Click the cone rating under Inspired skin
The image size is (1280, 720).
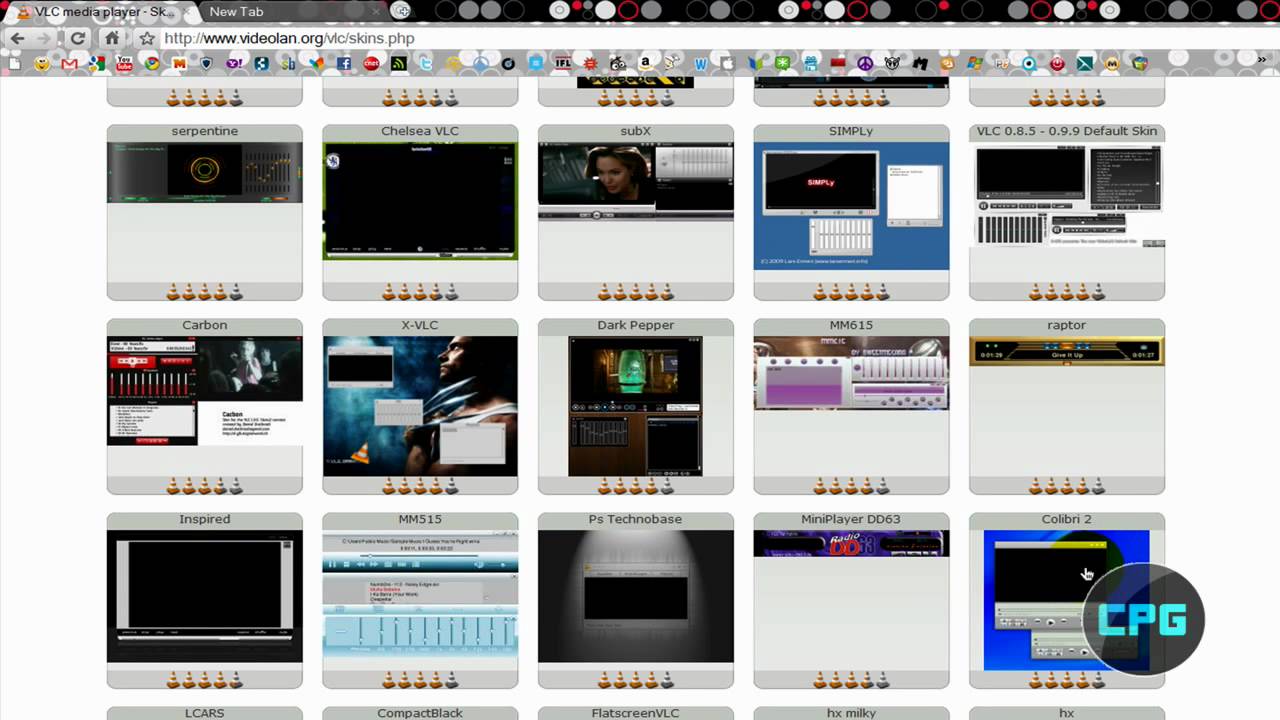pyautogui.click(x=205, y=680)
